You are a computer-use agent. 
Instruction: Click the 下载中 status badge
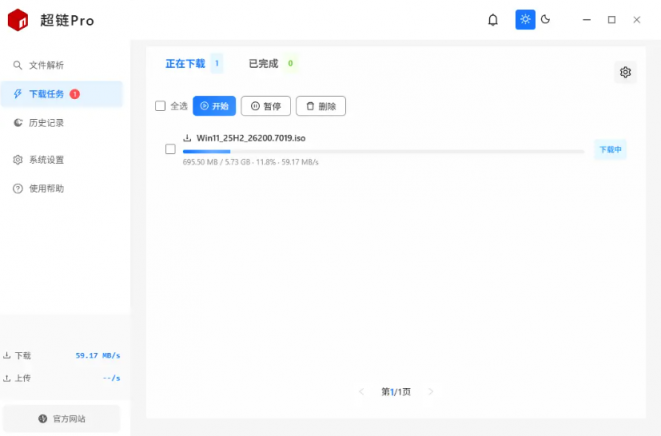click(610, 150)
